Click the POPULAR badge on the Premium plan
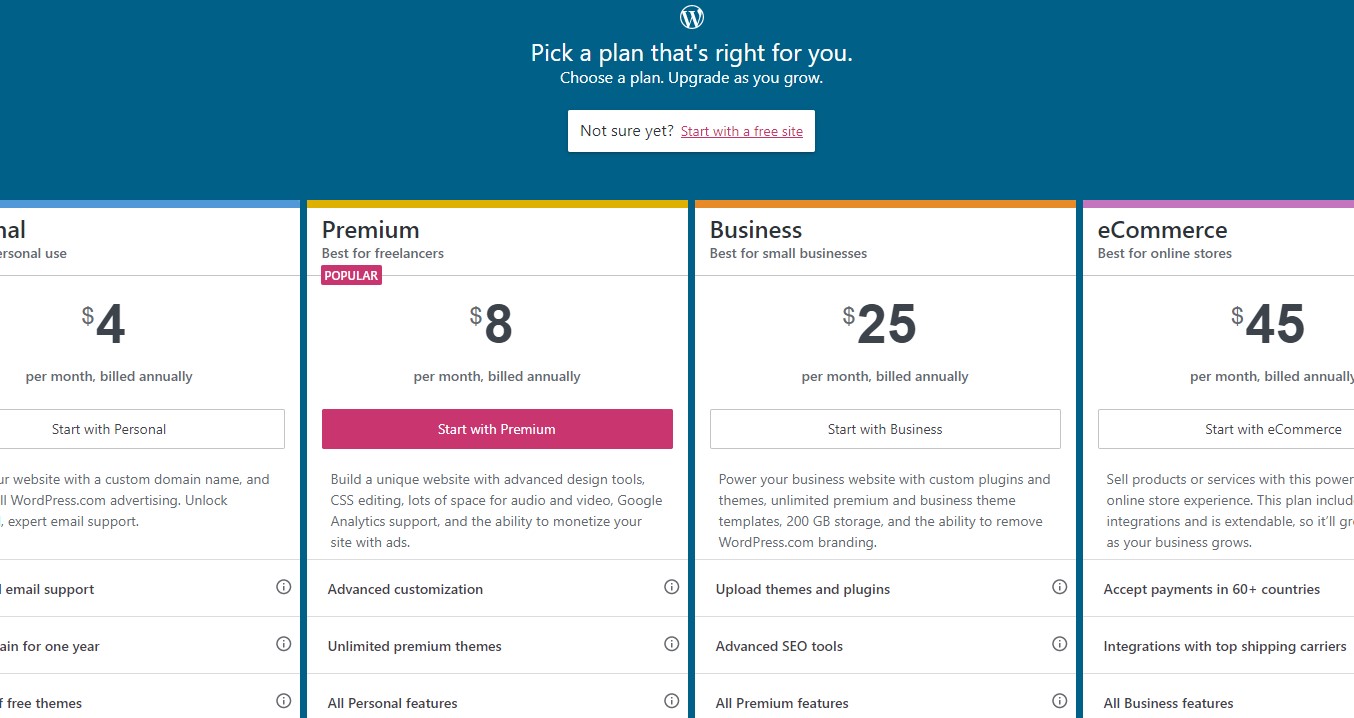The height and width of the screenshot is (718, 1354). pos(351,275)
